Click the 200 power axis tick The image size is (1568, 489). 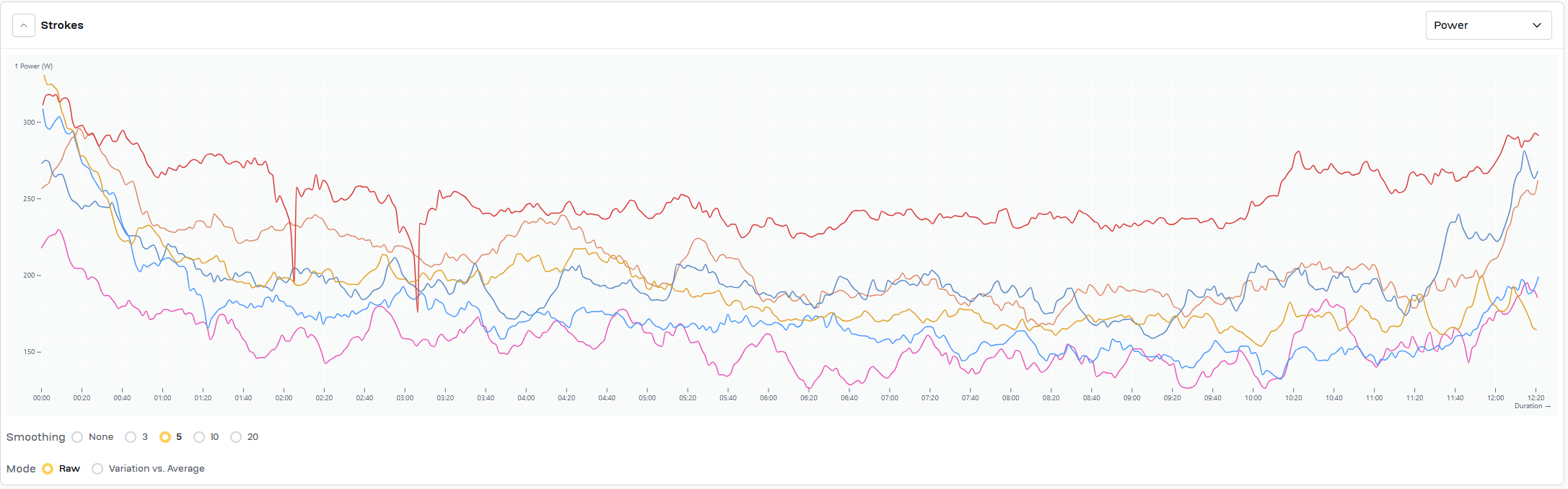coord(29,276)
